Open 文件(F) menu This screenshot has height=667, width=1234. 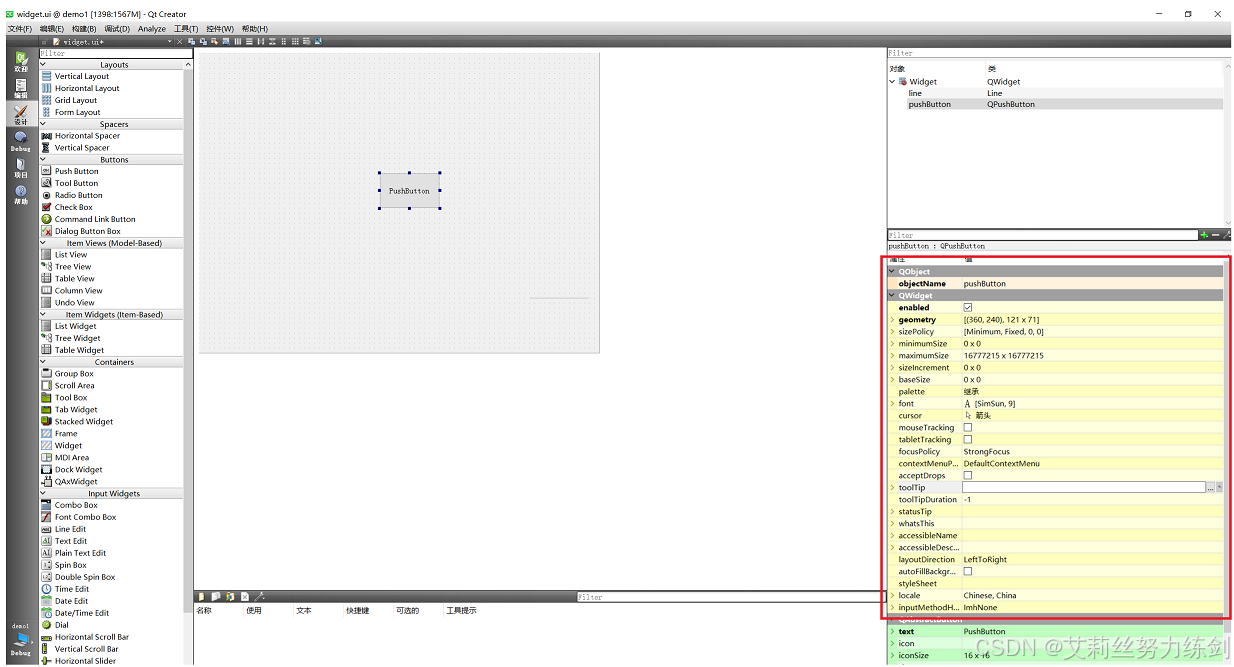pos(20,29)
